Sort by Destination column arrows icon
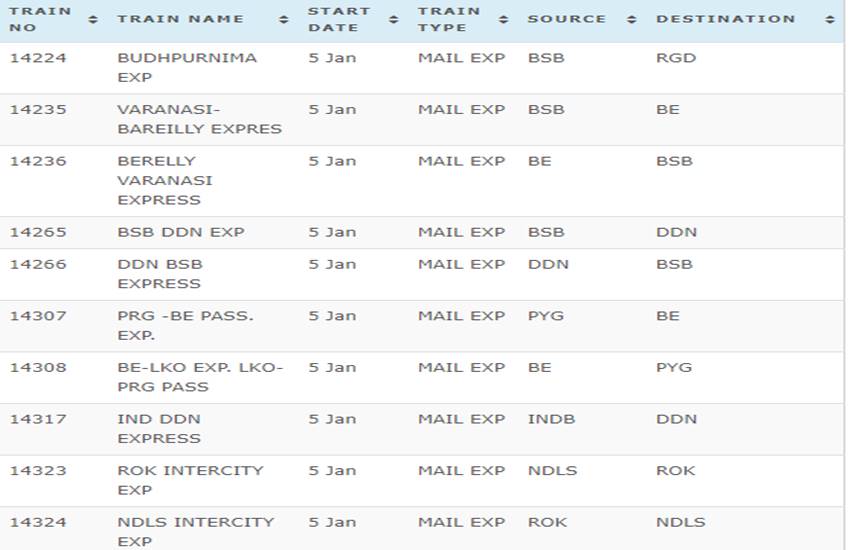This screenshot has width=850, height=550. click(x=830, y=20)
